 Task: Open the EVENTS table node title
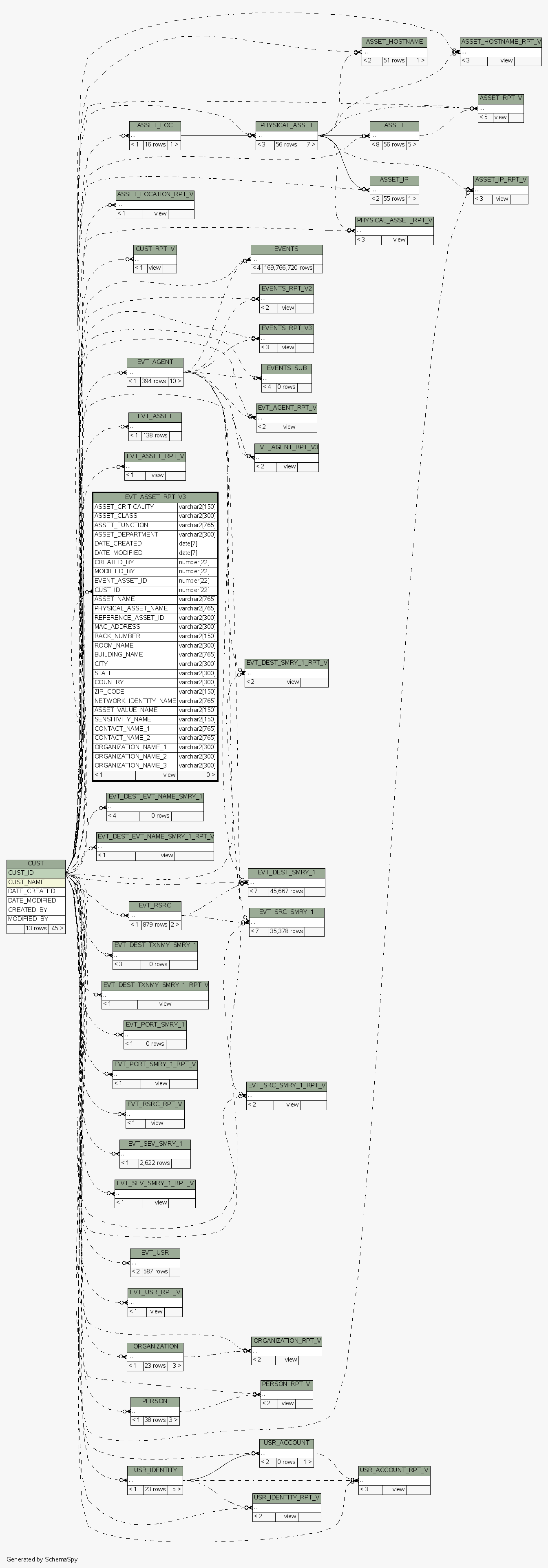(287, 249)
